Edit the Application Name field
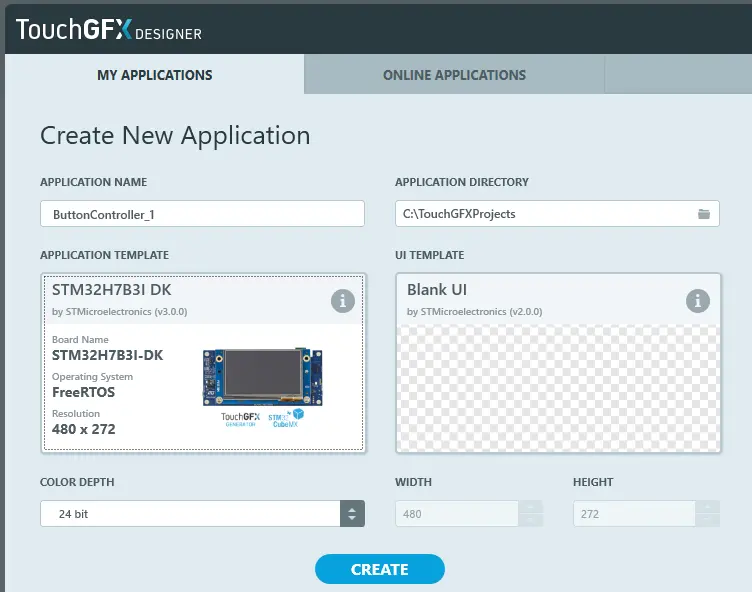The width and height of the screenshot is (752, 592). [x=202, y=214]
